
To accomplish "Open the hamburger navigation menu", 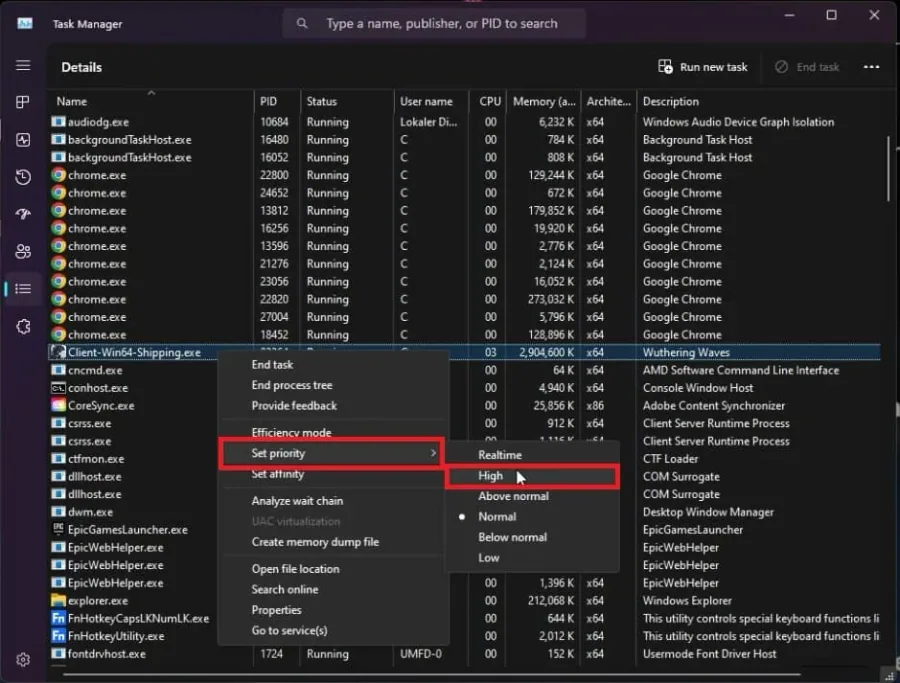I will point(23,65).
